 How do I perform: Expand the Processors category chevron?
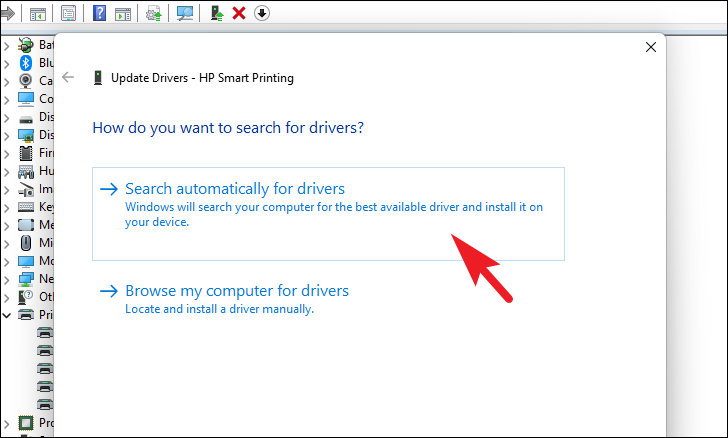coord(6,424)
